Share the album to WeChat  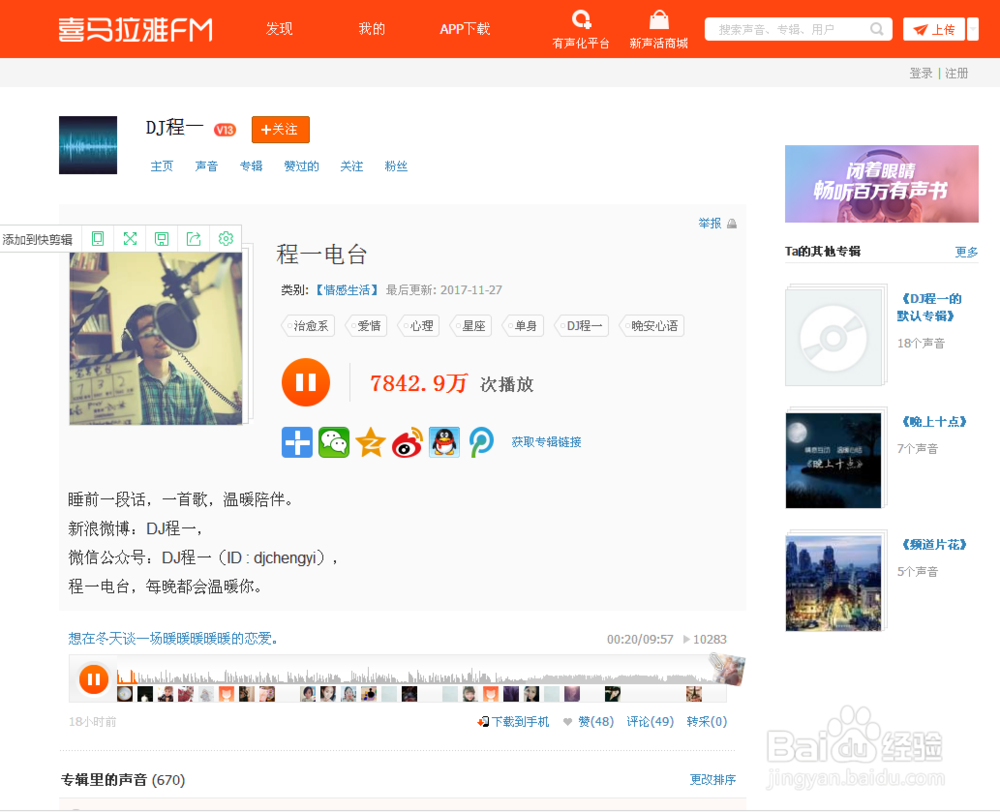click(334, 442)
